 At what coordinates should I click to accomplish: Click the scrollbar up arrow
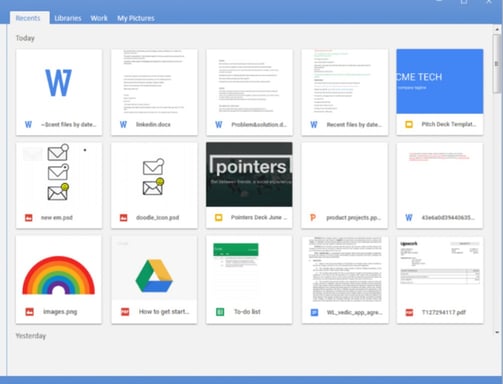tap(497, 30)
